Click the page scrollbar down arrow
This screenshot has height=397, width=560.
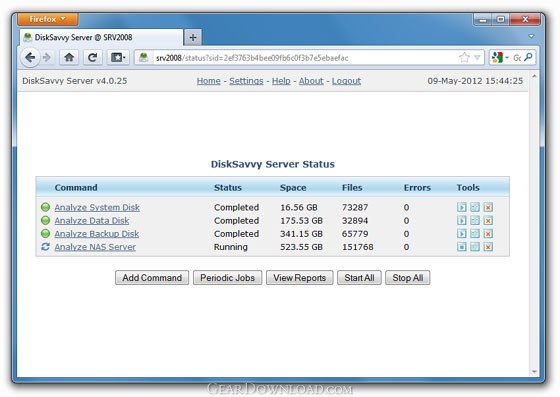534,372
